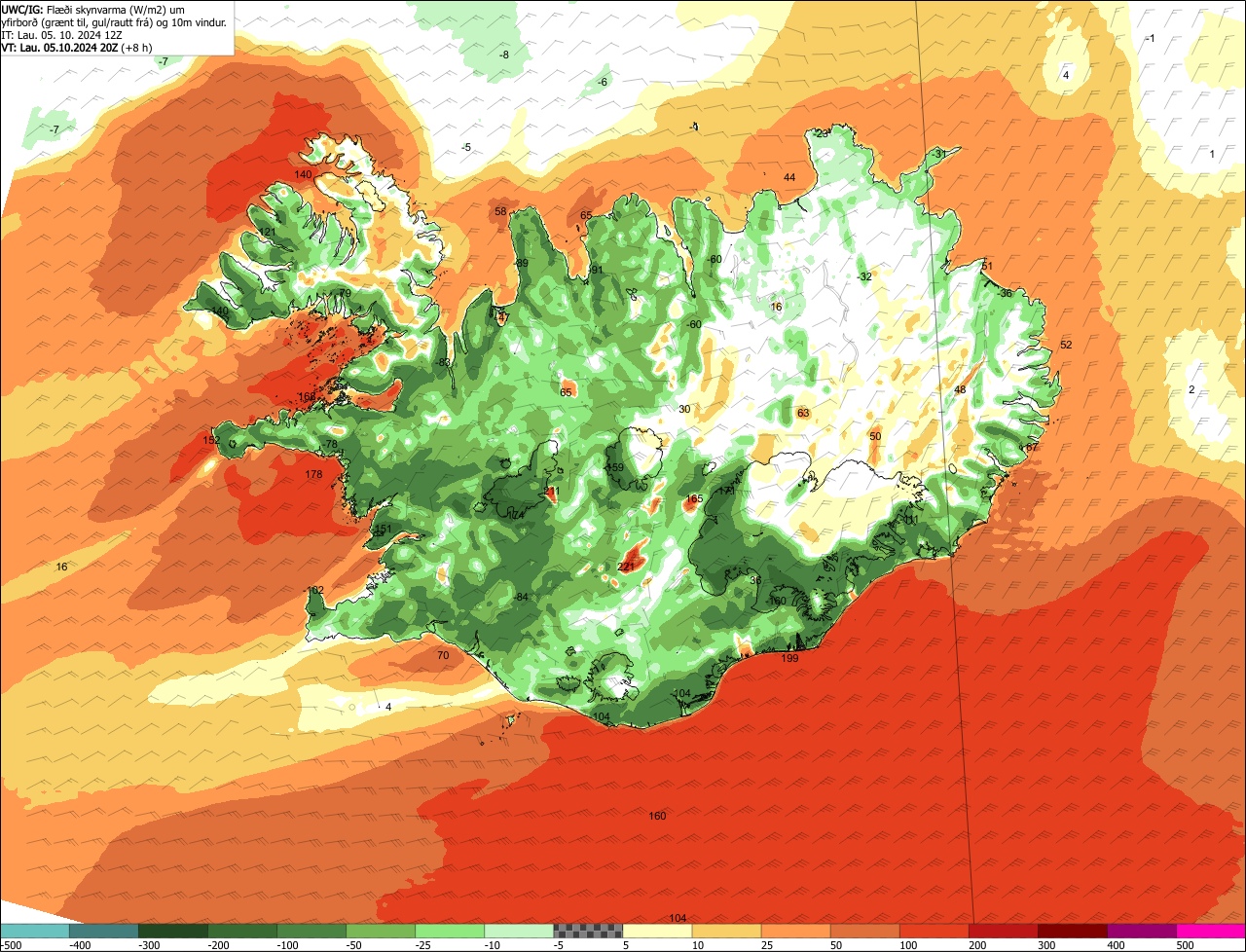Select the crimson 200 to 300 legend swatch
Screen dimensions: 1246x952
[x=1003, y=931]
